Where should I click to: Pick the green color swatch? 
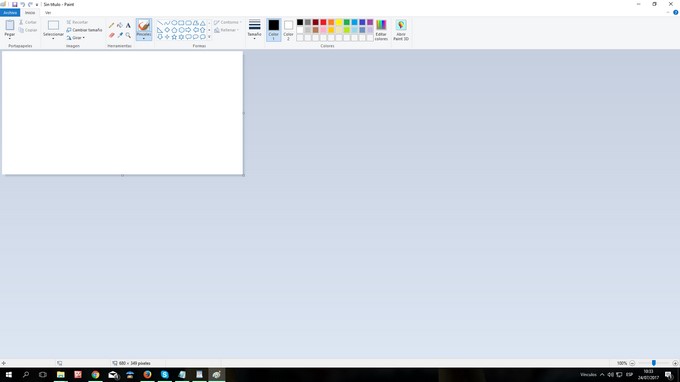pyautogui.click(x=347, y=23)
